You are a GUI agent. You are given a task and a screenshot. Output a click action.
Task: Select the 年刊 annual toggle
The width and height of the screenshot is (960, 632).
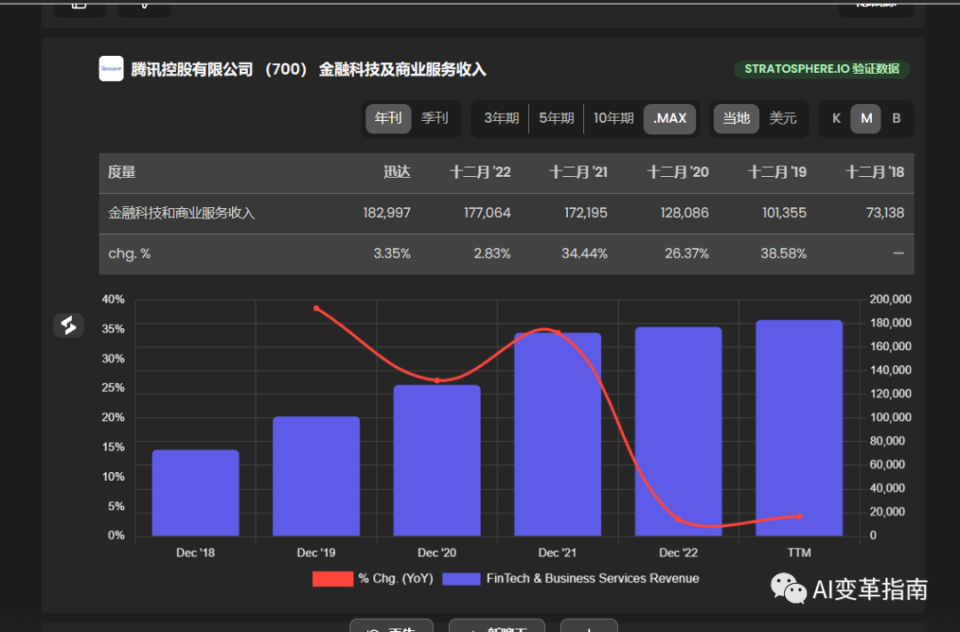click(x=388, y=118)
